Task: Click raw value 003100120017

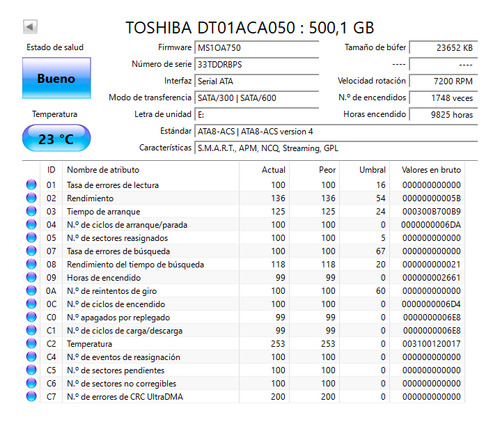Action: pos(431,344)
